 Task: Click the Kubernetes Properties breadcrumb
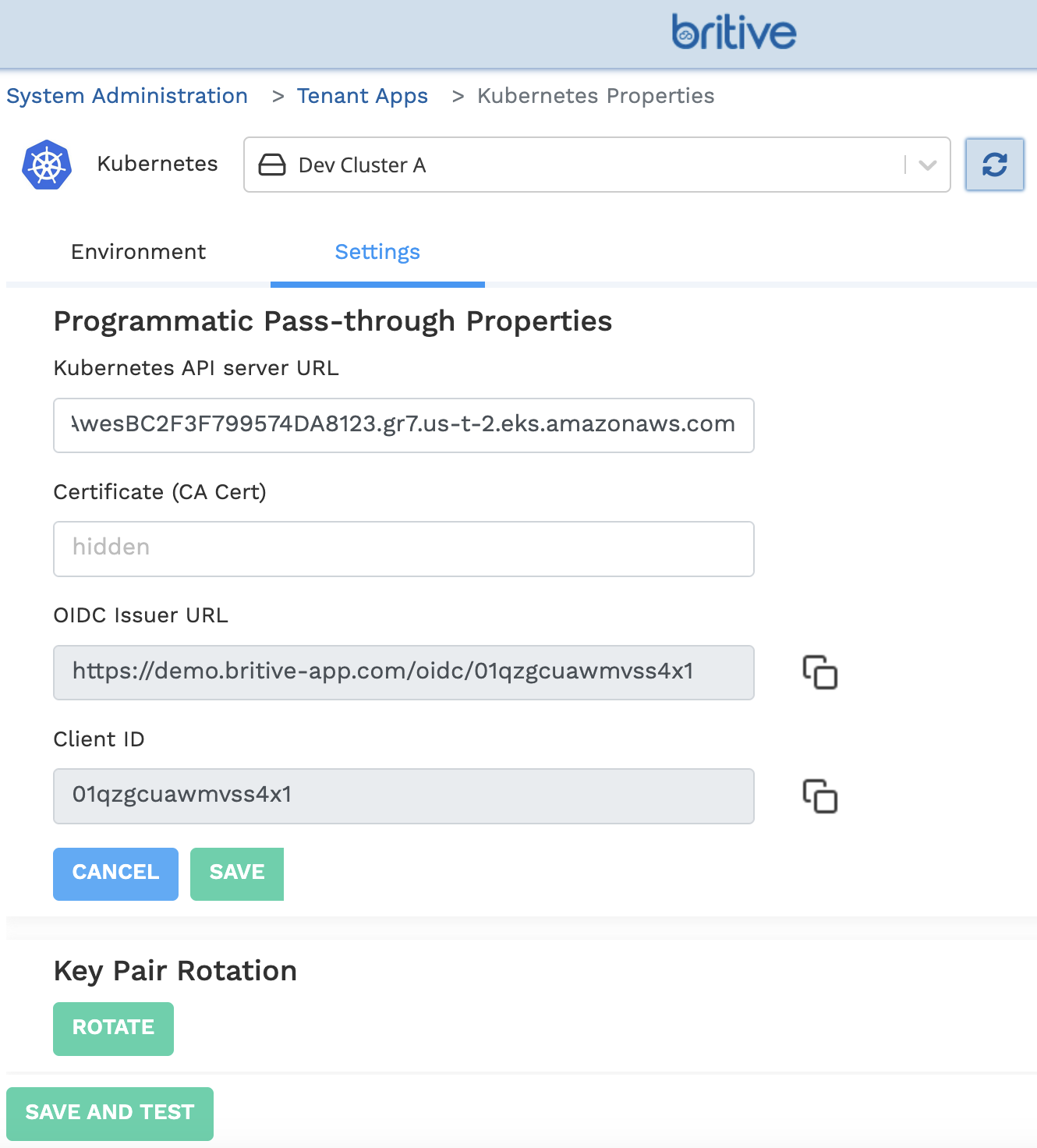point(596,96)
